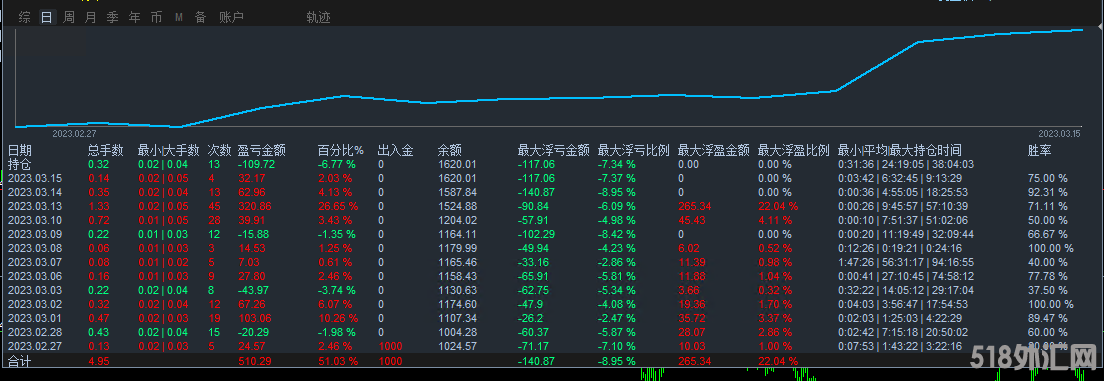
Task: Open the 周 weekly tab
Action: pos(69,18)
